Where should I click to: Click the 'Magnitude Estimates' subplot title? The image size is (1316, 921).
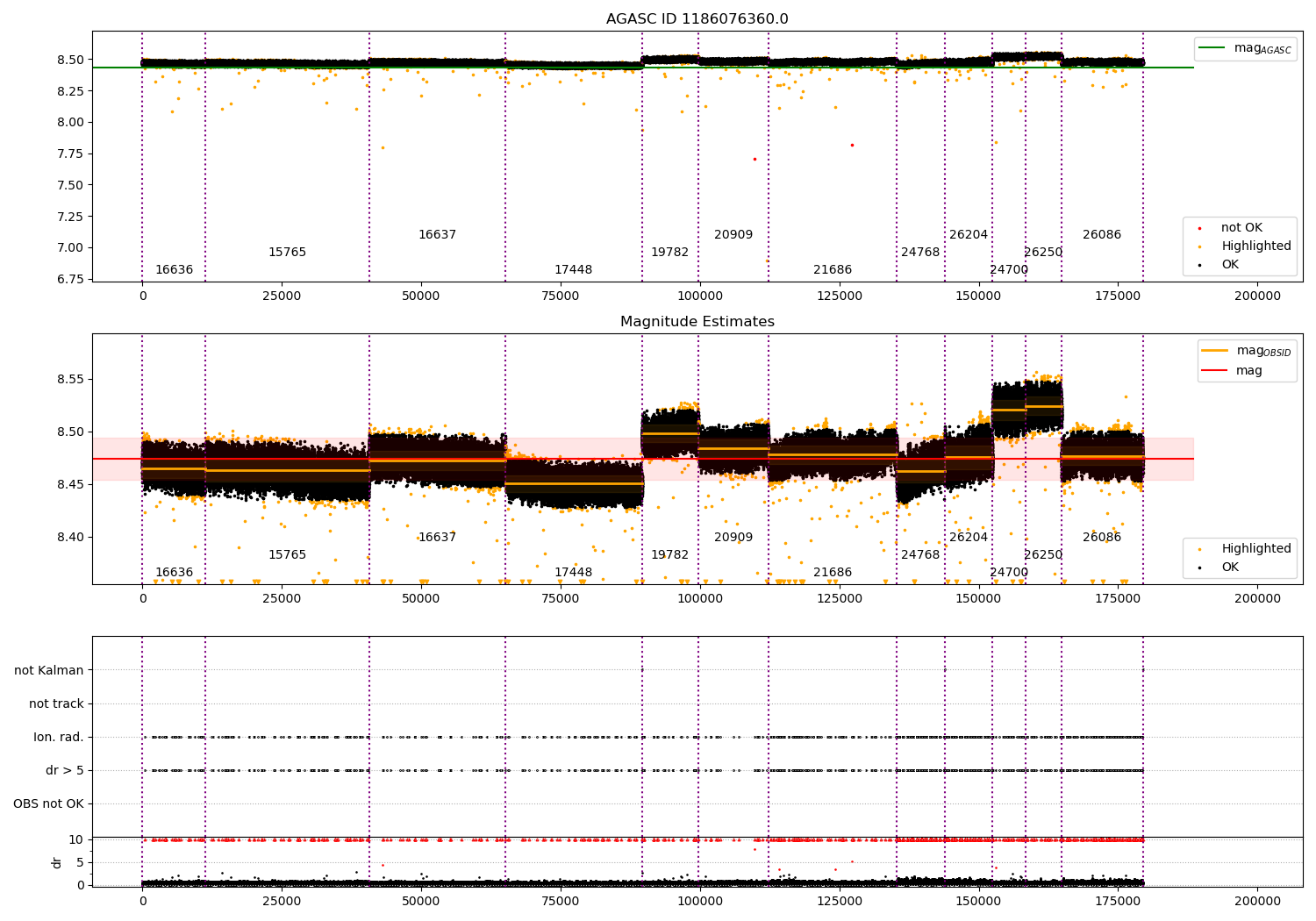point(697,322)
